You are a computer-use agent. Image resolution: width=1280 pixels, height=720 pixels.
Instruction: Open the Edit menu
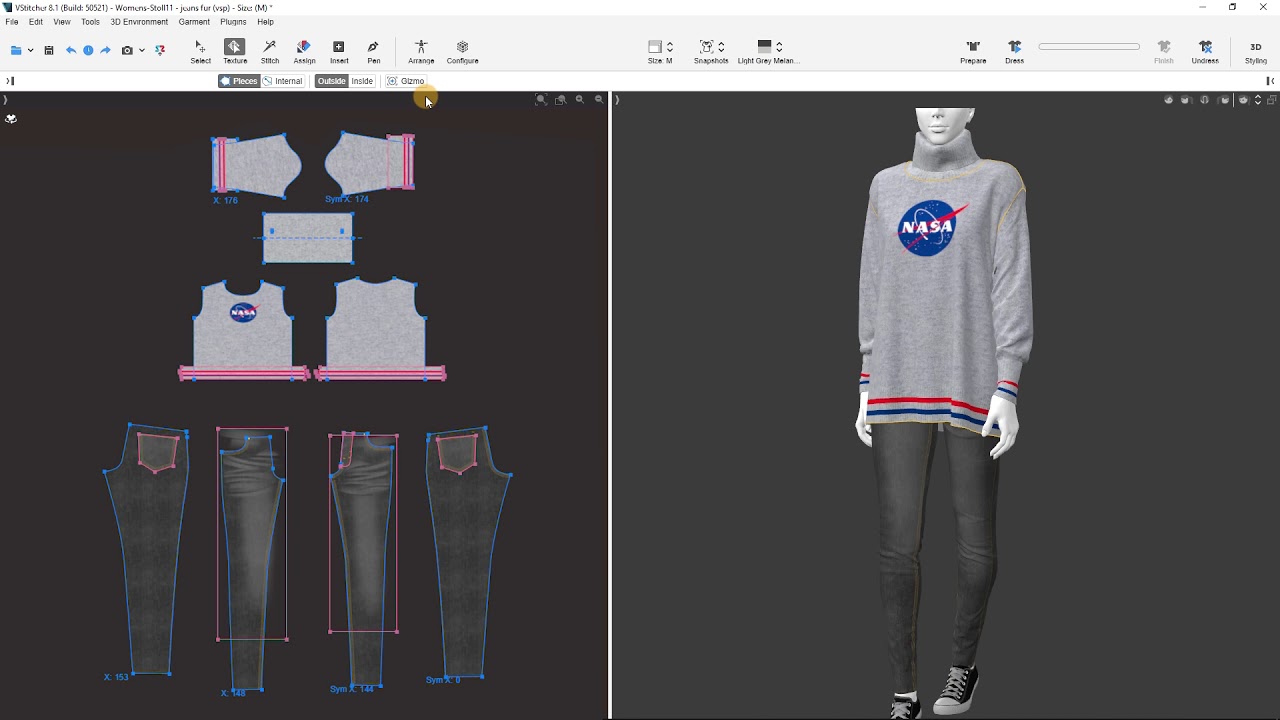[x=36, y=22]
